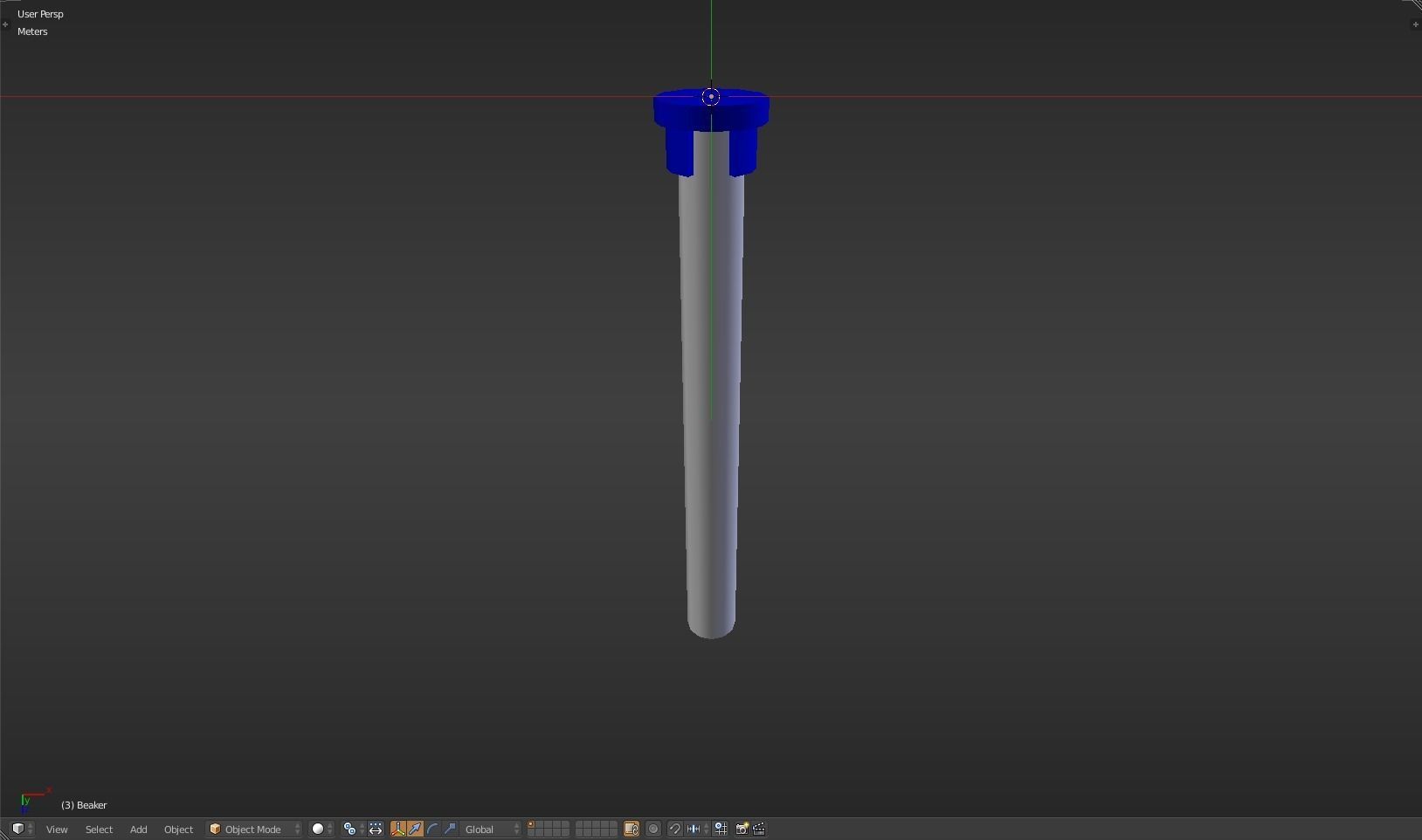Expand the Global transform orientation dropdown

[491, 829]
